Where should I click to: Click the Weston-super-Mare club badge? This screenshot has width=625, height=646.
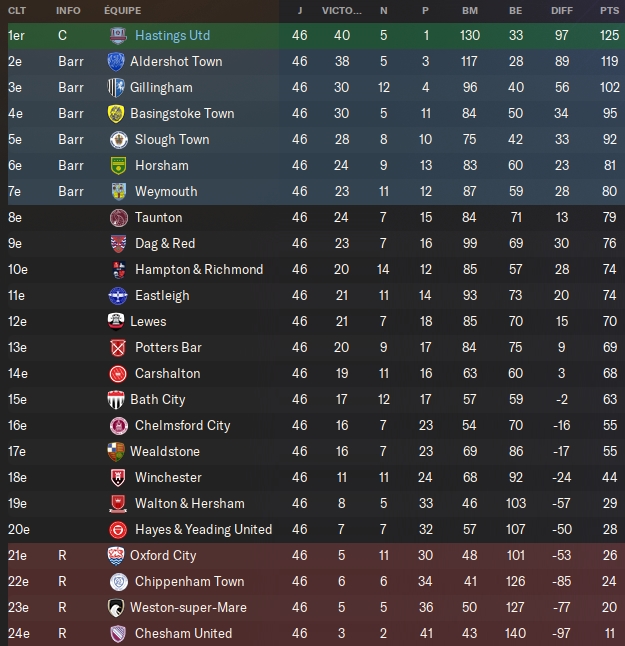(x=116, y=607)
